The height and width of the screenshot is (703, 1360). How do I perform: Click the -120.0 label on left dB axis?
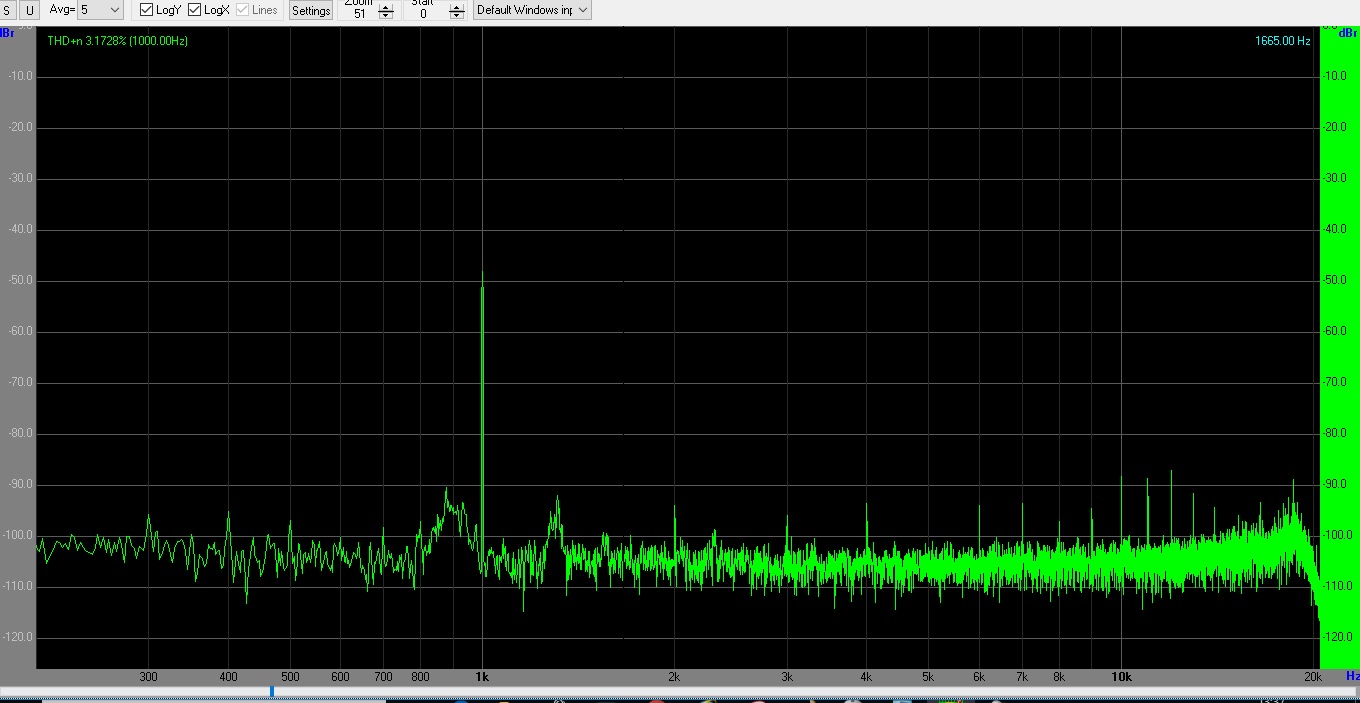pos(20,638)
